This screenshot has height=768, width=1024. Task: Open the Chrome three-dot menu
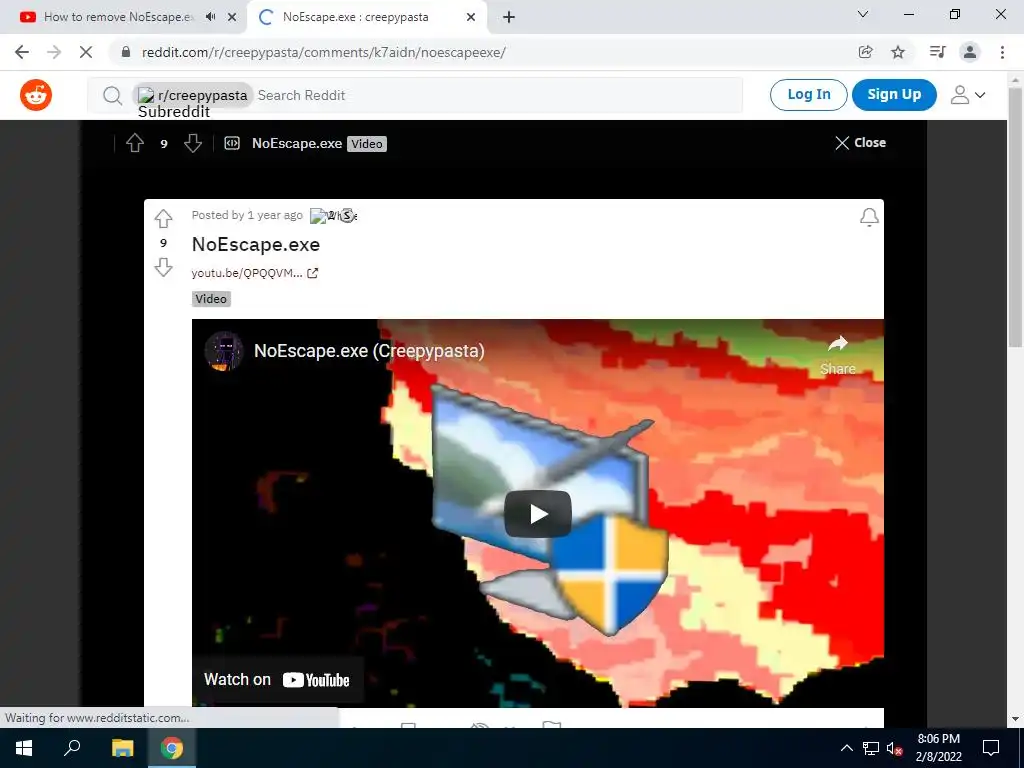point(1002,52)
